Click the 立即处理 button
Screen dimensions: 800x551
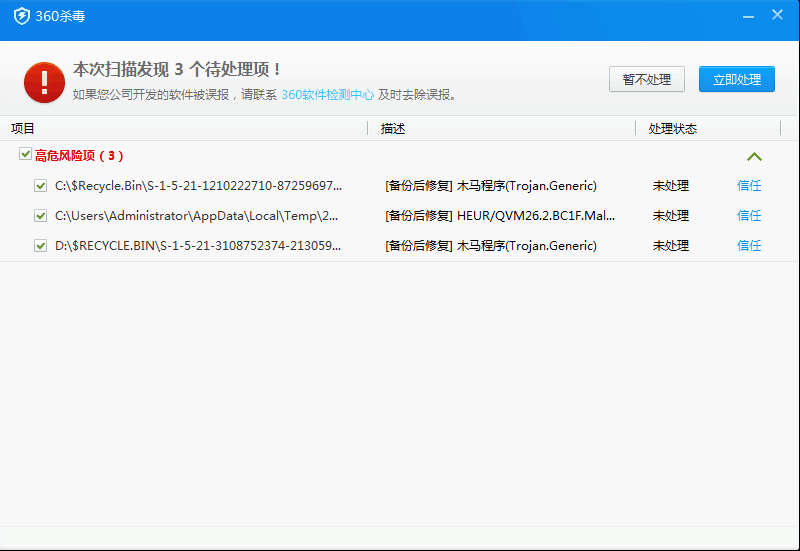tap(737, 79)
